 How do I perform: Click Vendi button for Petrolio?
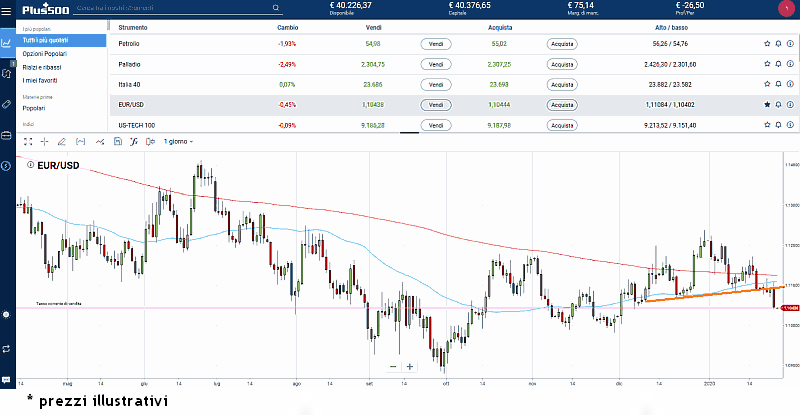click(x=435, y=44)
